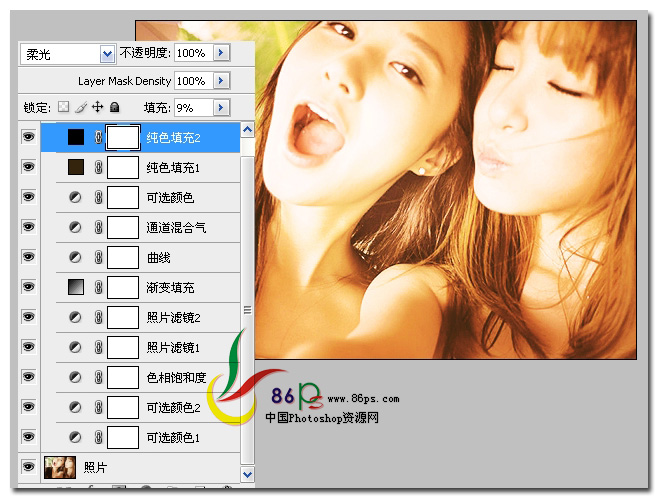Viewport: 660px width, 500px height.
Task: Click the lock transparent pixels icon
Action: click(x=65, y=107)
